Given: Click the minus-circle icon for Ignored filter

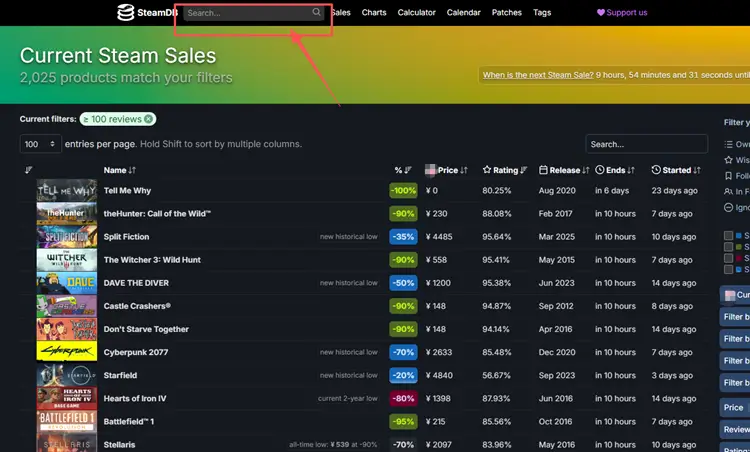Looking at the screenshot, I should [728, 208].
